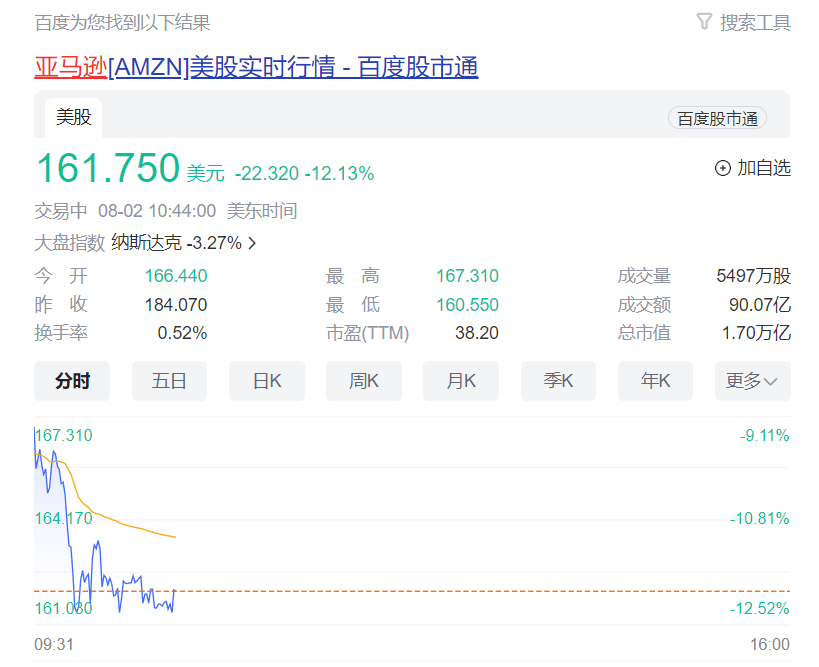This screenshot has height=667, width=819.
Task: Click the chart percent label -10.81%
Action: [759, 518]
